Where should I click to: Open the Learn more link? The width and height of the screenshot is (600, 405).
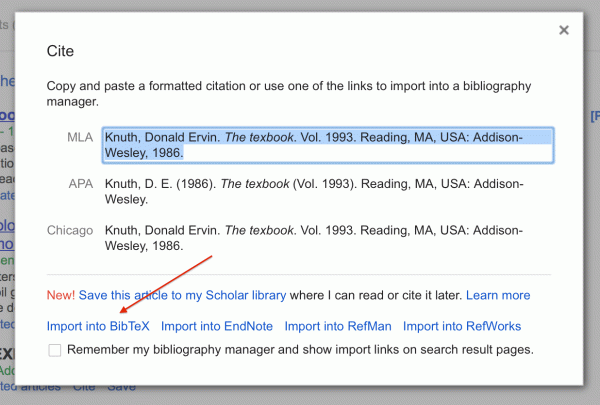(498, 295)
